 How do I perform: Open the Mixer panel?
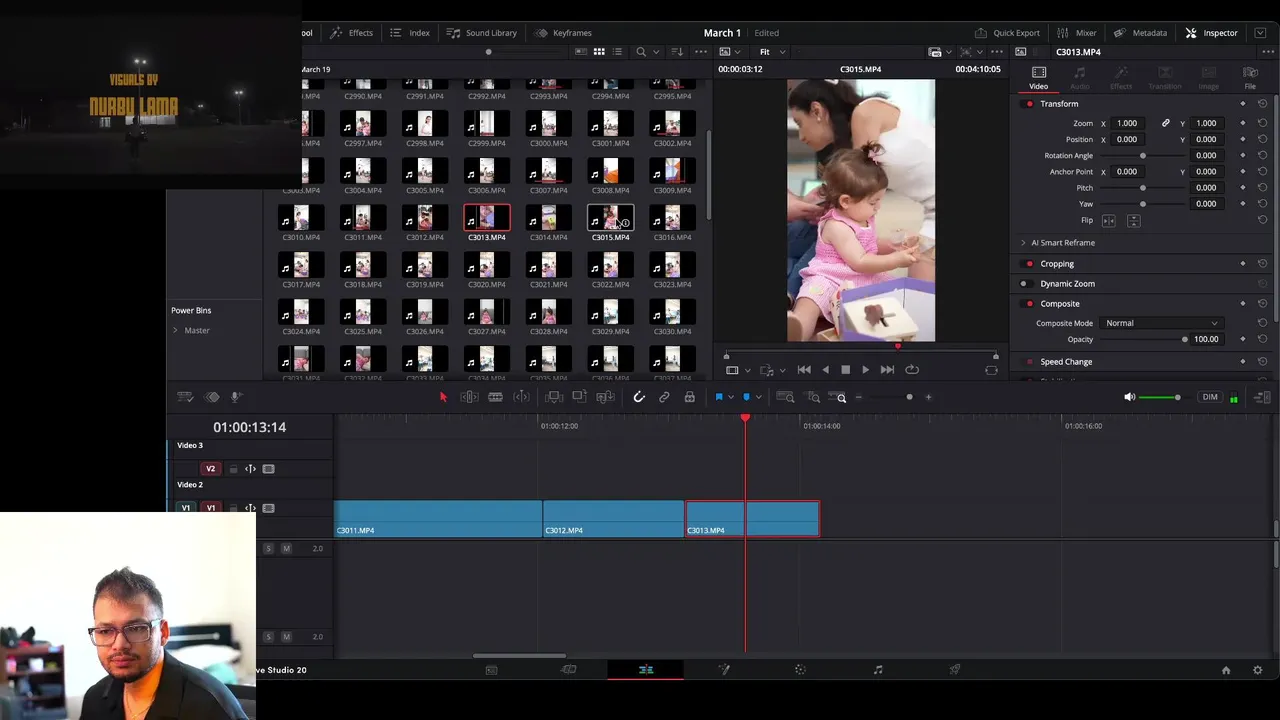[1077, 33]
